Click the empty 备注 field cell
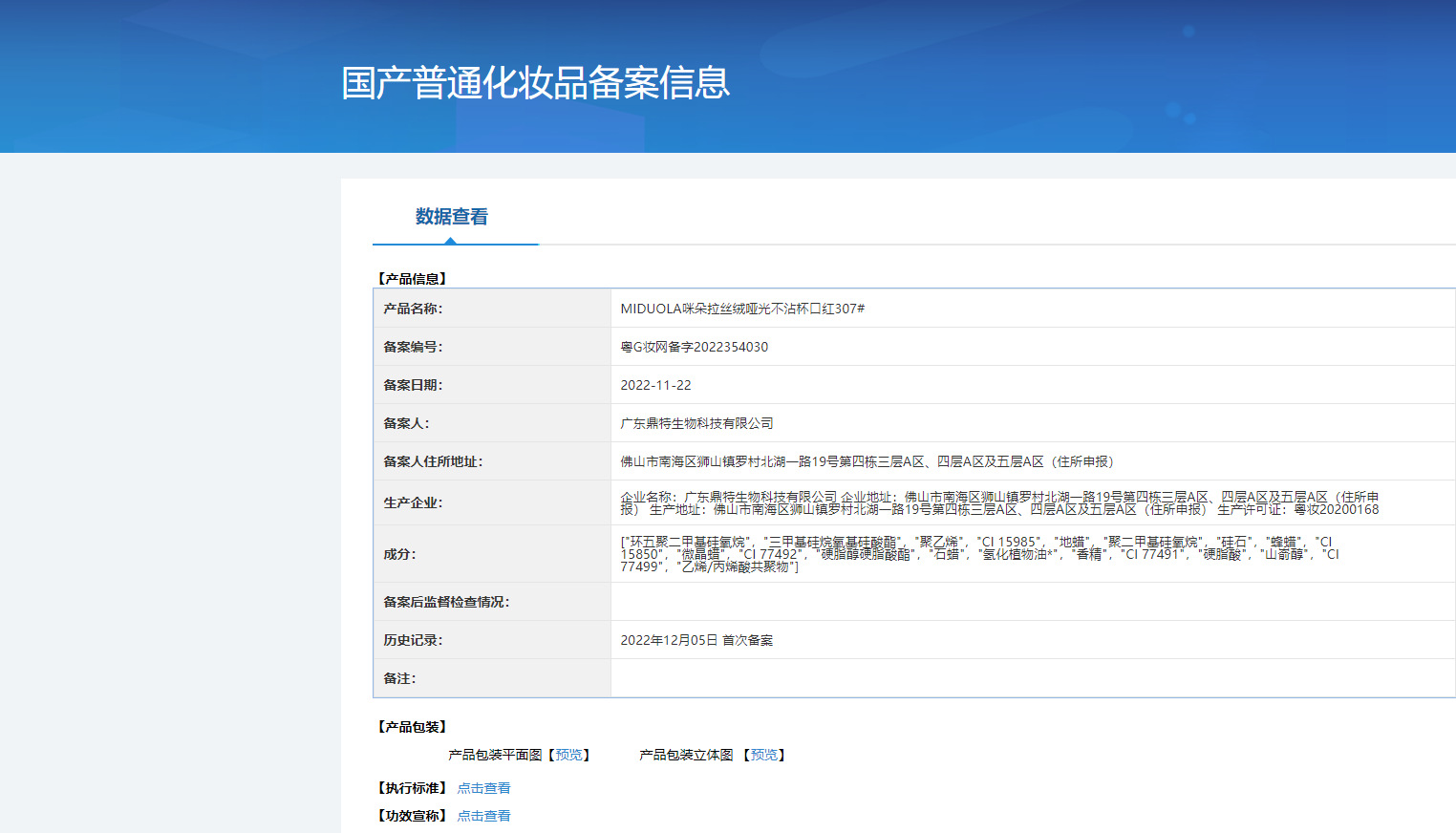 tap(1033, 678)
